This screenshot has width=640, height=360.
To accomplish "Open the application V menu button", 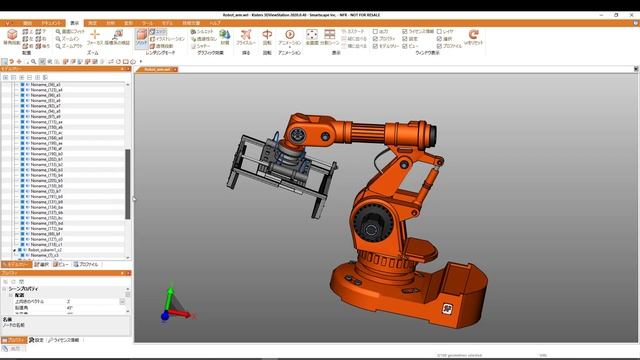I will click(8, 23).
